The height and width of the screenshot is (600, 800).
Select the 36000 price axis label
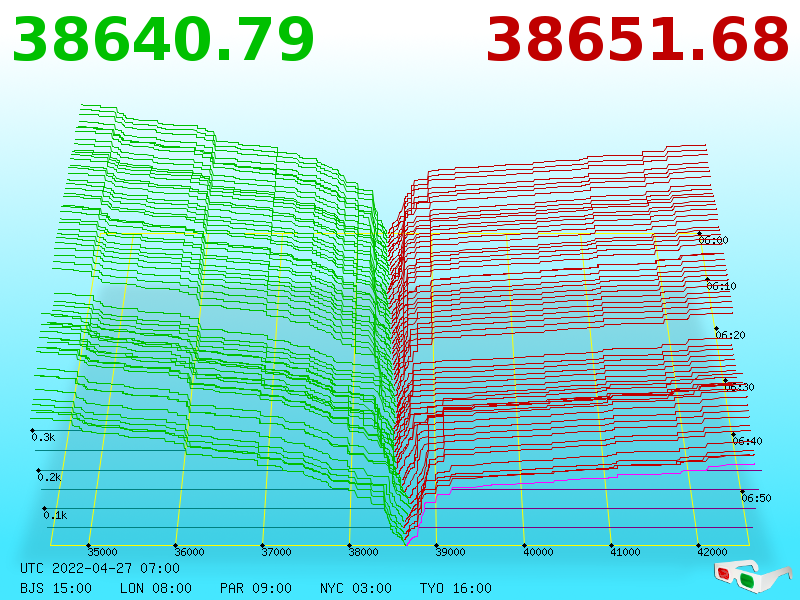pyautogui.click(x=189, y=552)
